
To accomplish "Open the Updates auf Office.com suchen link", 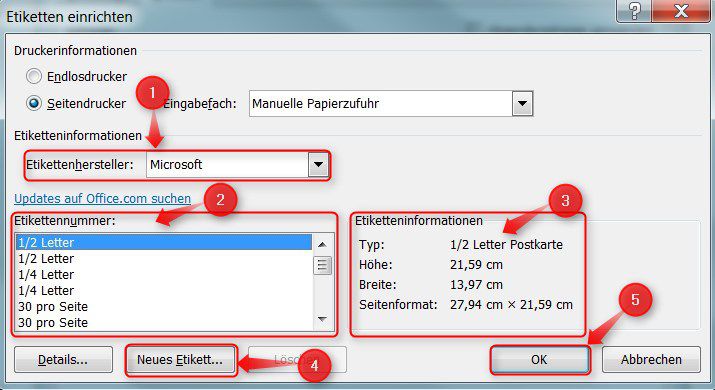I will (x=103, y=198).
